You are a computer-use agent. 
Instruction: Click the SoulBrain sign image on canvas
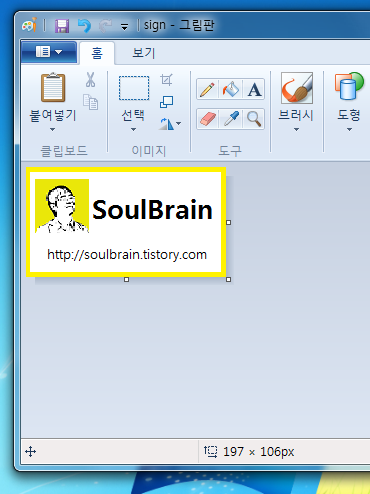pos(126,222)
